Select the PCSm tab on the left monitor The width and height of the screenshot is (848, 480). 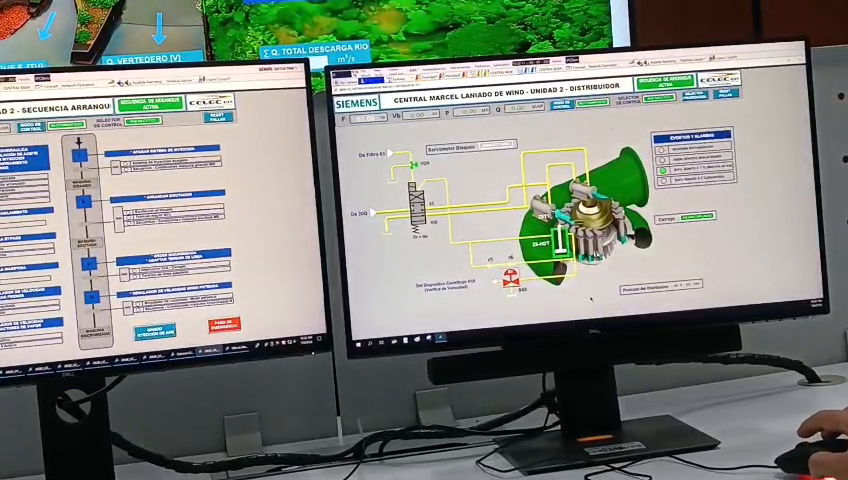pyautogui.click(x=42, y=78)
